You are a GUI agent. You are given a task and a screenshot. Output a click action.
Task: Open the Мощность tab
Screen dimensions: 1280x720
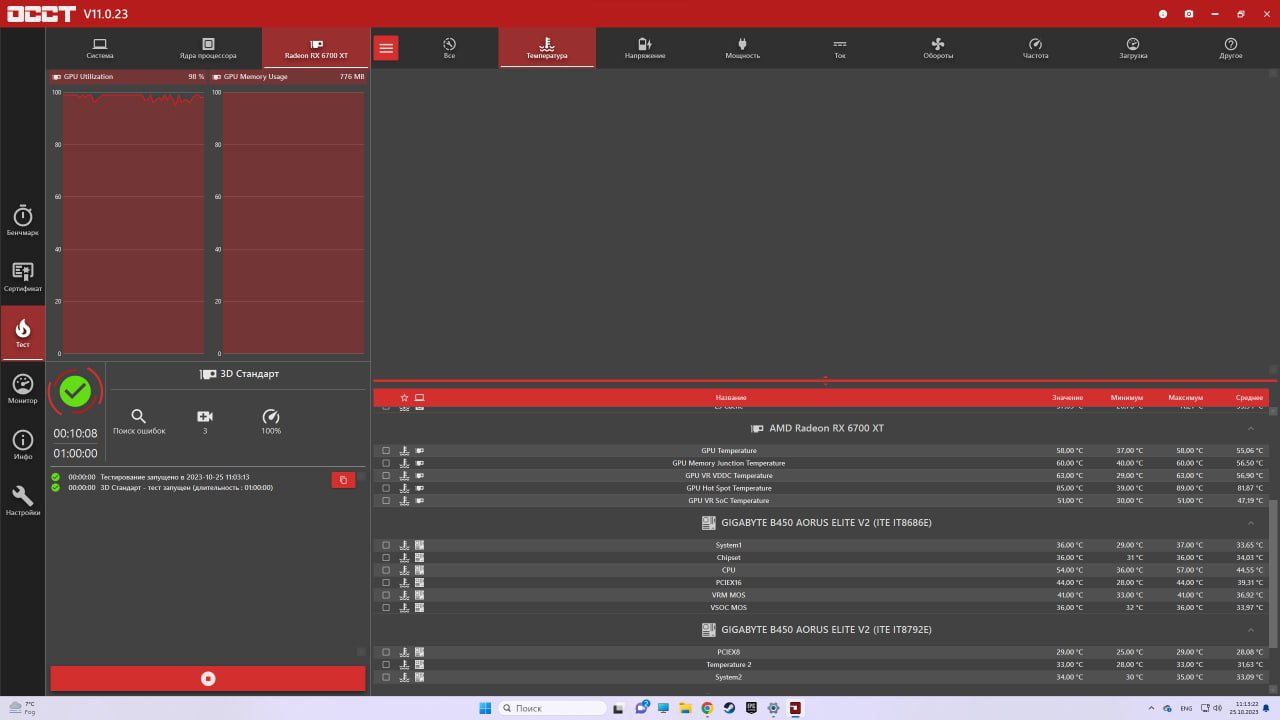click(x=742, y=48)
